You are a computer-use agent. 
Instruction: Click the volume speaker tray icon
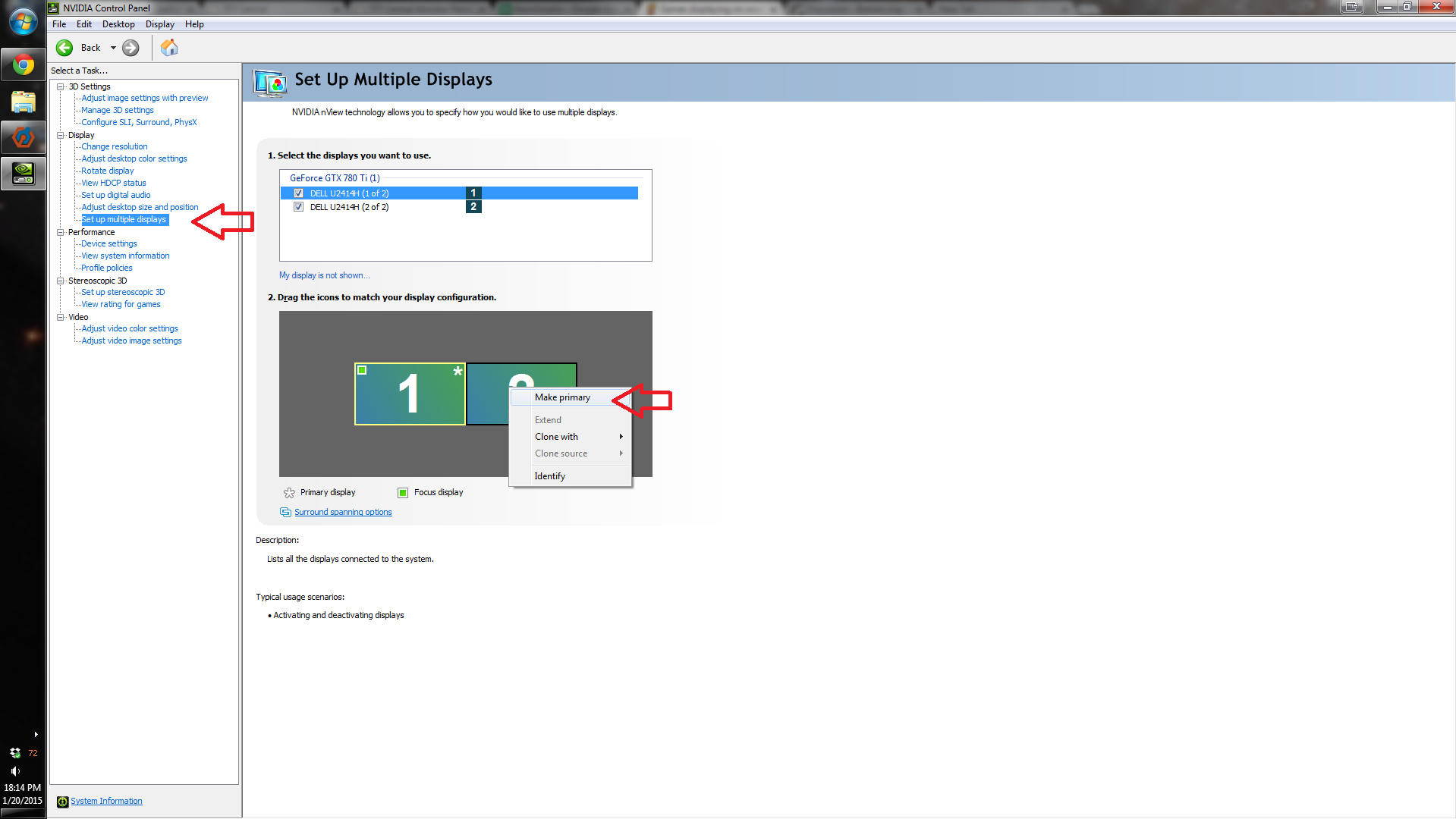[x=15, y=770]
